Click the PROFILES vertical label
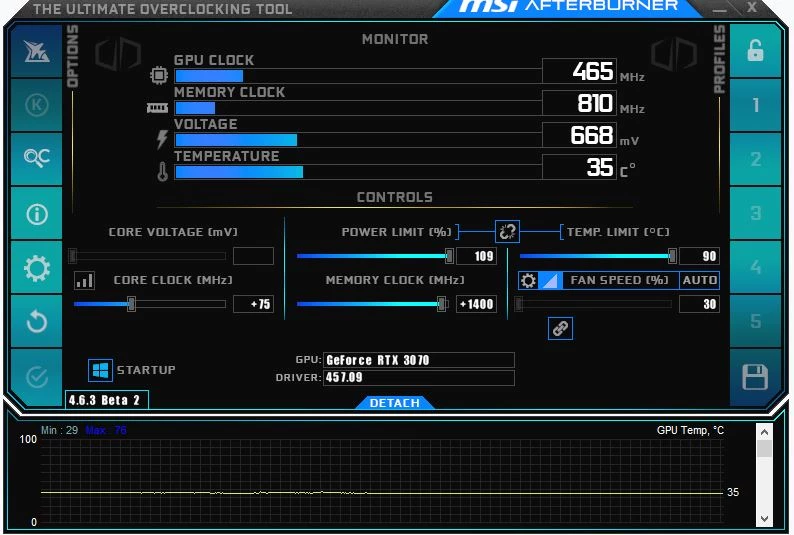Screen dimensions: 794x535 (719, 59)
